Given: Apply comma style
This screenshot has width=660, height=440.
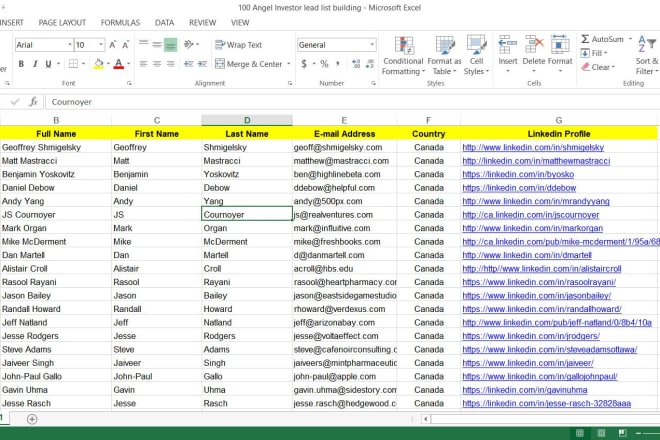Looking at the screenshot, I should 338,64.
